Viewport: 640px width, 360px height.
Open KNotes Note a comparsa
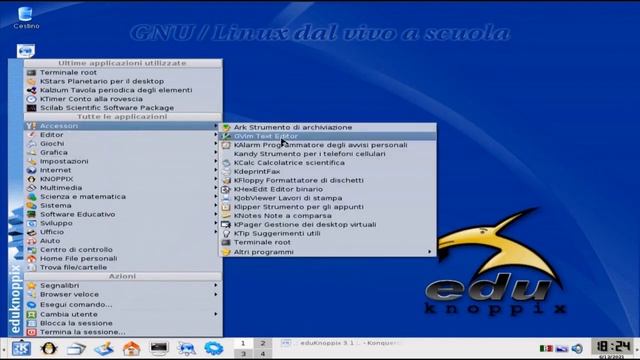tap(328, 216)
